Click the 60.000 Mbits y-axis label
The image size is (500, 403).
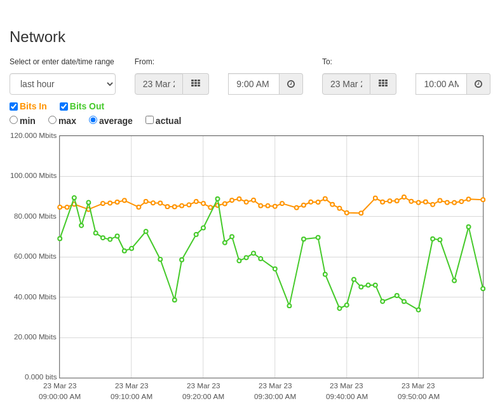coord(35,256)
